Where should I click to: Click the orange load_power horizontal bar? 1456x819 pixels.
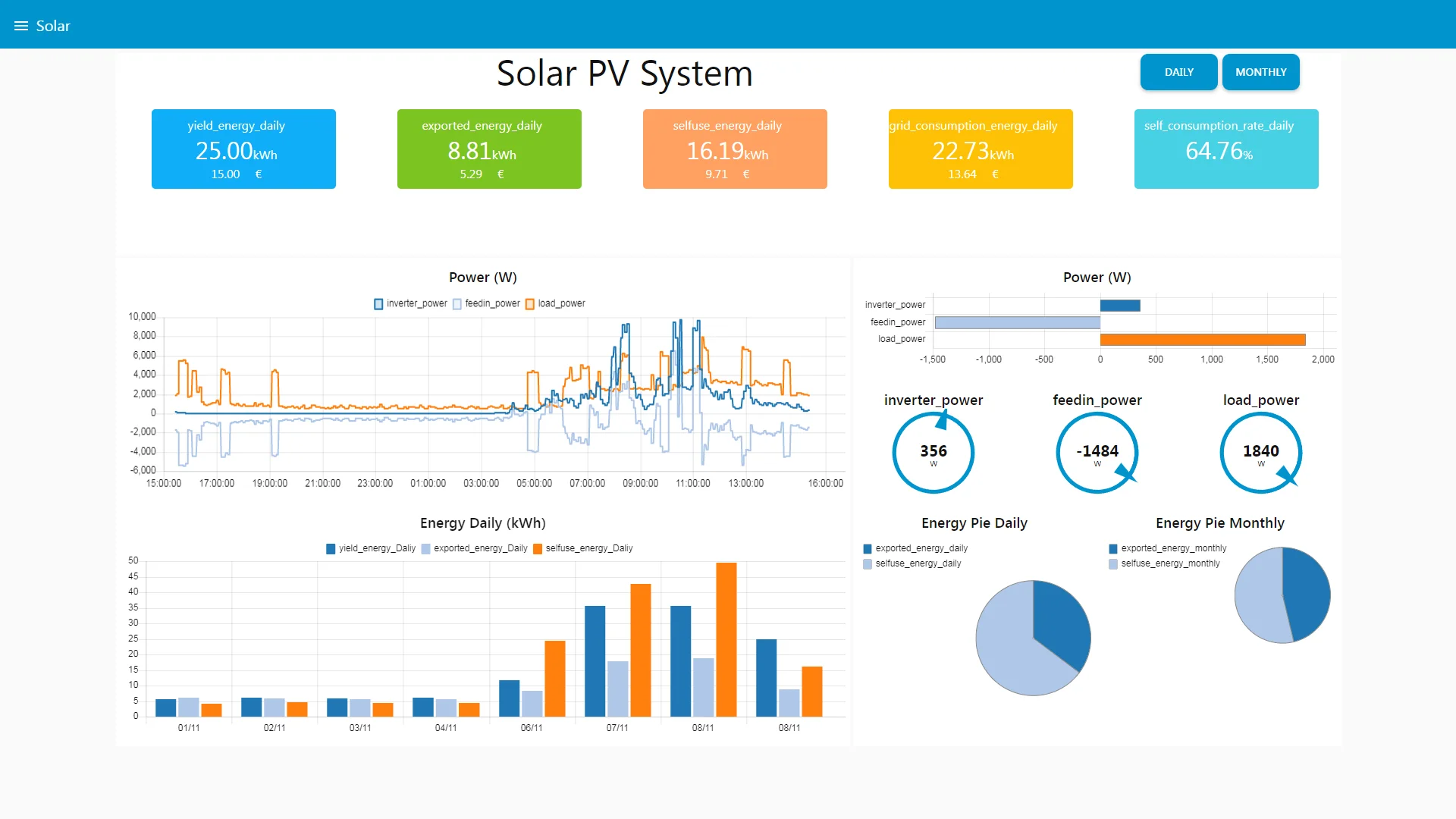coord(1203,339)
